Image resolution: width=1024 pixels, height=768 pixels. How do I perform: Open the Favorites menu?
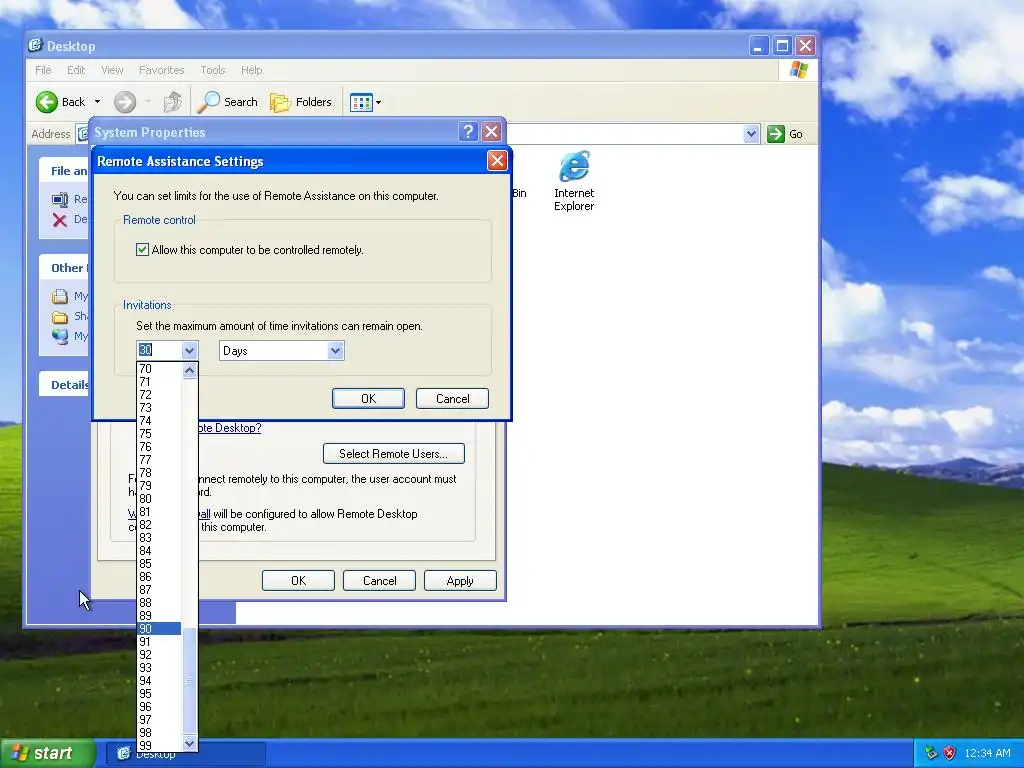[x=161, y=70]
